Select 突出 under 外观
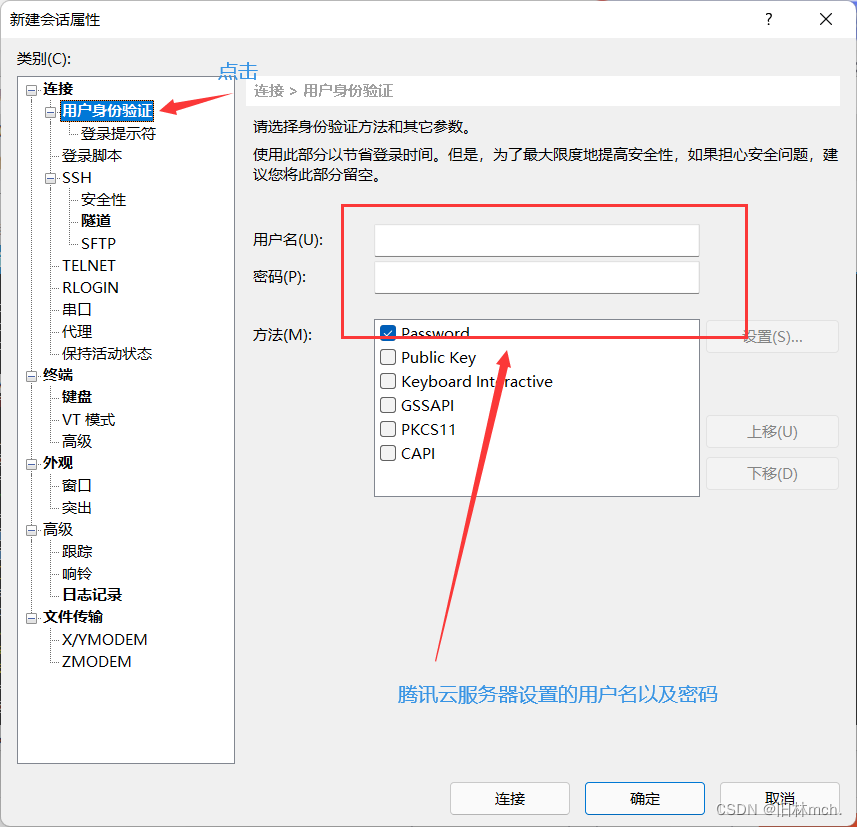Viewport: 857px width, 827px height. click(x=77, y=508)
